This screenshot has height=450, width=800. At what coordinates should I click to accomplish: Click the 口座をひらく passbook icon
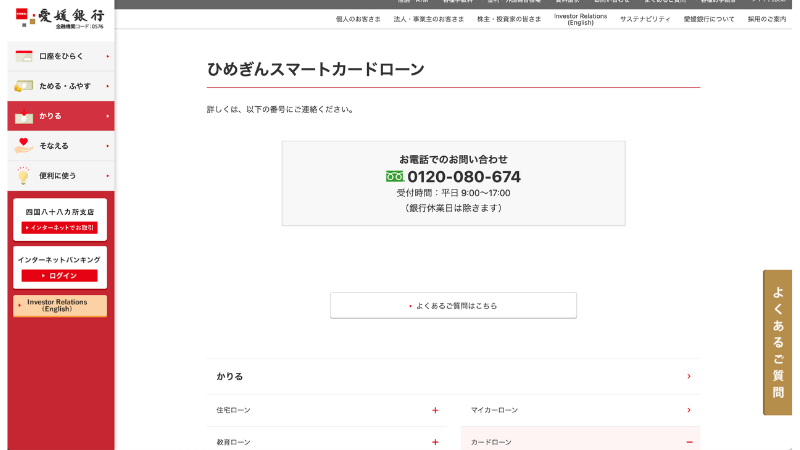tap(23, 56)
